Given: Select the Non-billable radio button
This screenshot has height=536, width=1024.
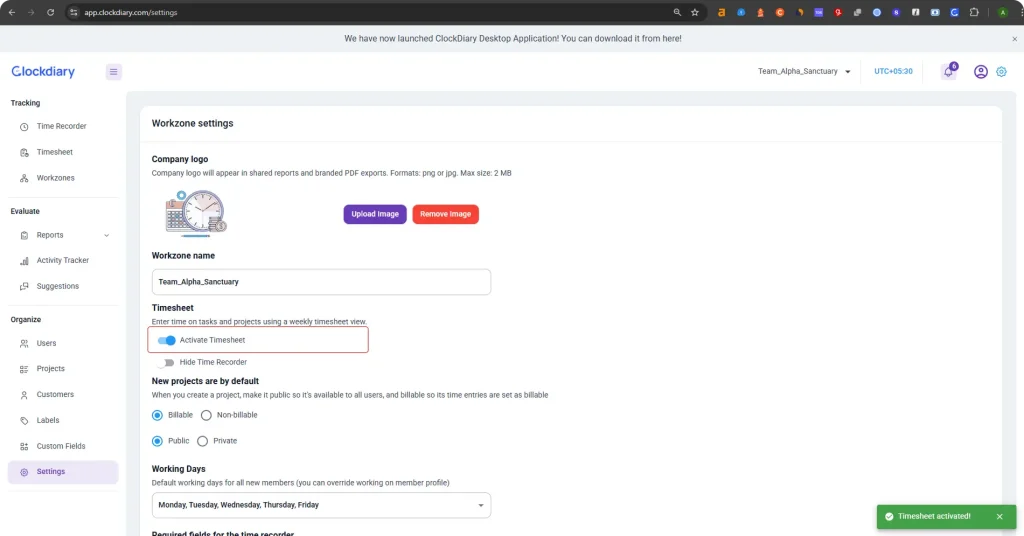Looking at the screenshot, I should point(206,415).
